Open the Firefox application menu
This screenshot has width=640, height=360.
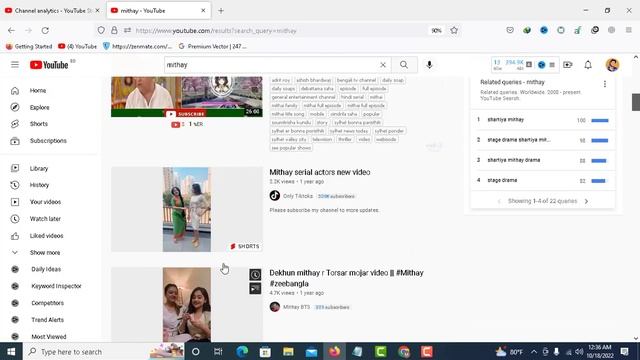pos(629,30)
